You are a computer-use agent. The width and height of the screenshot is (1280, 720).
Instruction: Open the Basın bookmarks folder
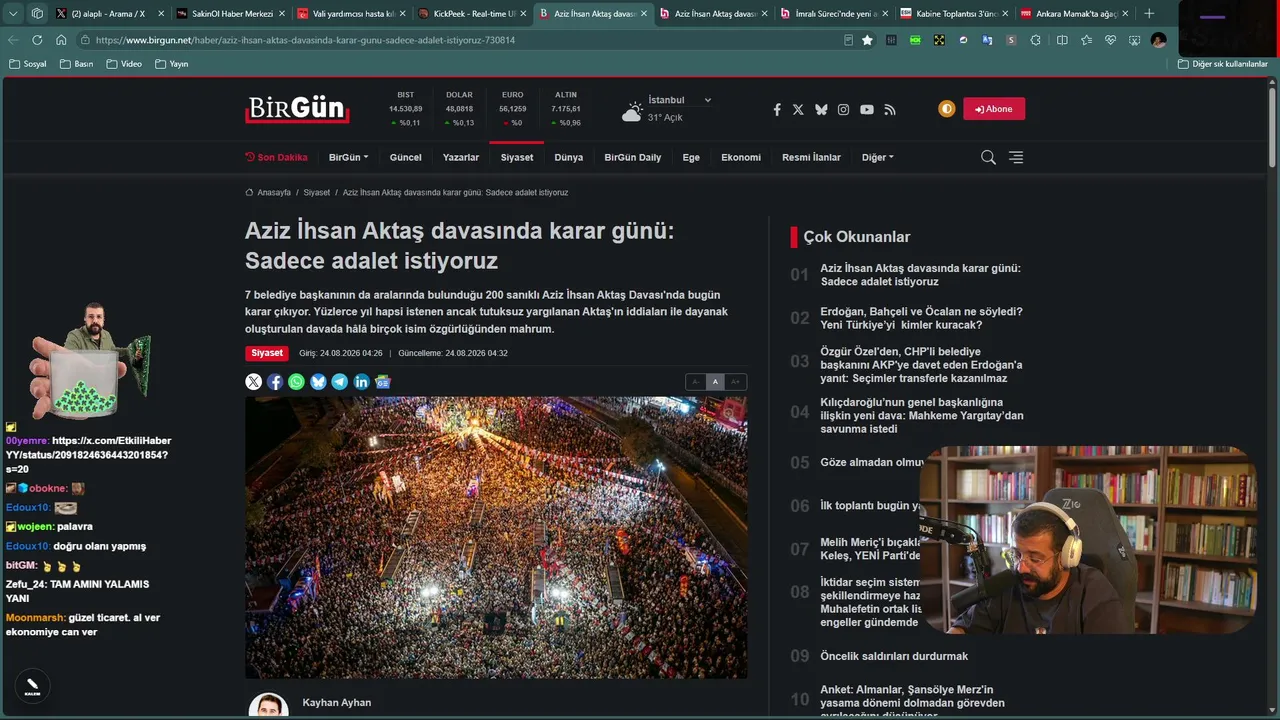point(77,64)
